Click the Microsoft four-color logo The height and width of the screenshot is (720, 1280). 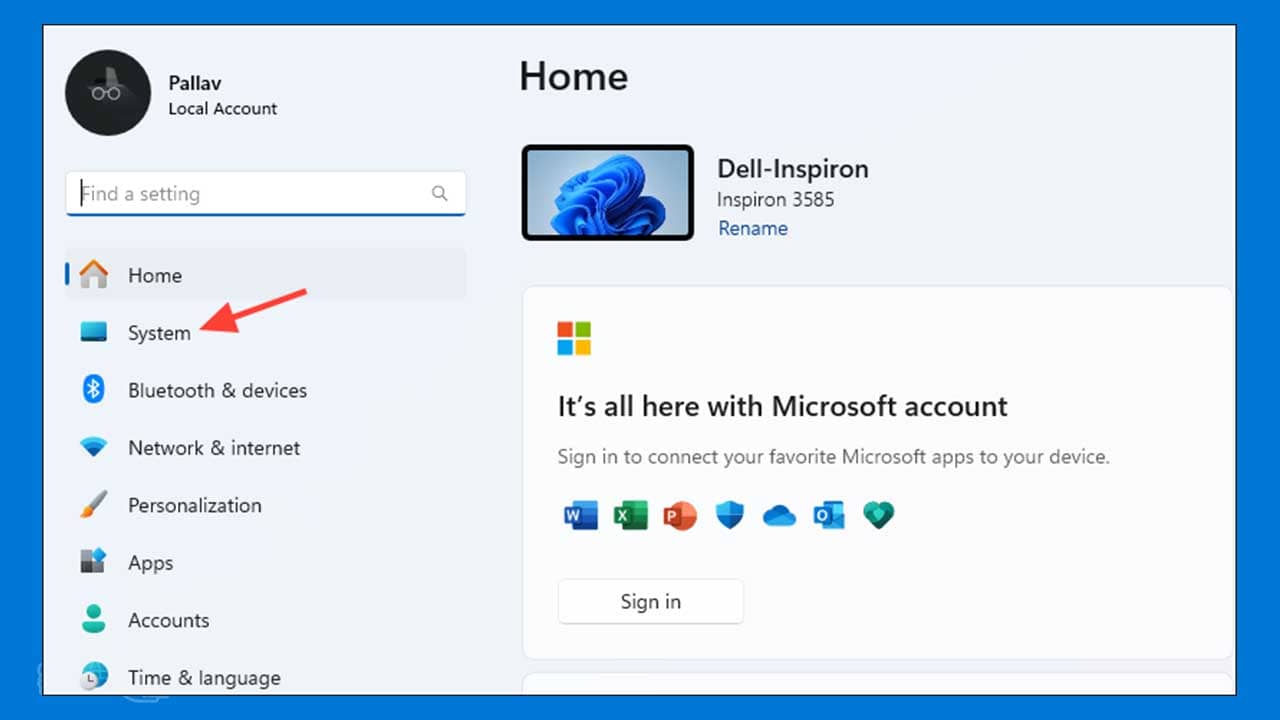pyautogui.click(x=574, y=338)
